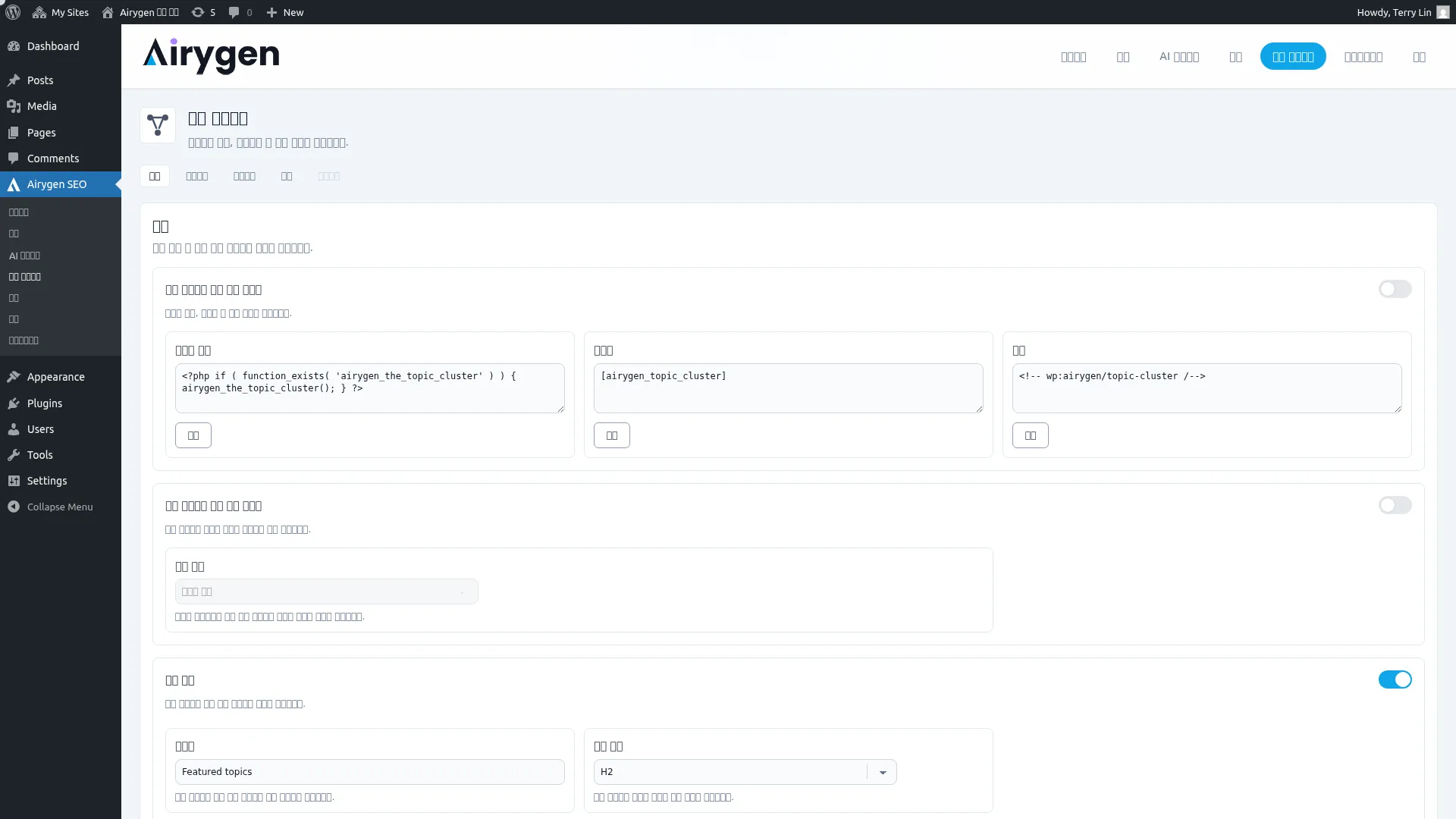Disable the blue toggle in the bottom section
Viewport: 1456px width, 819px height.
click(1395, 679)
